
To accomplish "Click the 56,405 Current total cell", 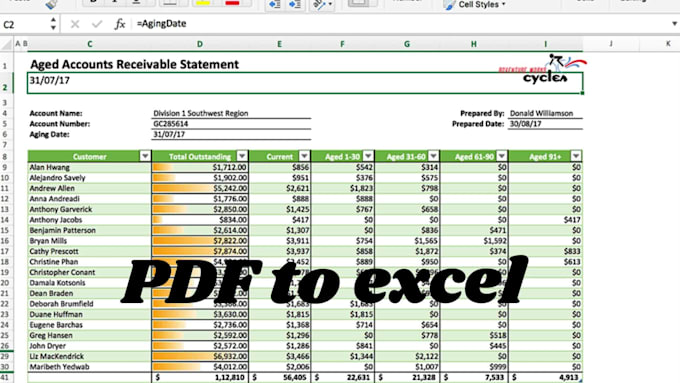I will [280, 377].
